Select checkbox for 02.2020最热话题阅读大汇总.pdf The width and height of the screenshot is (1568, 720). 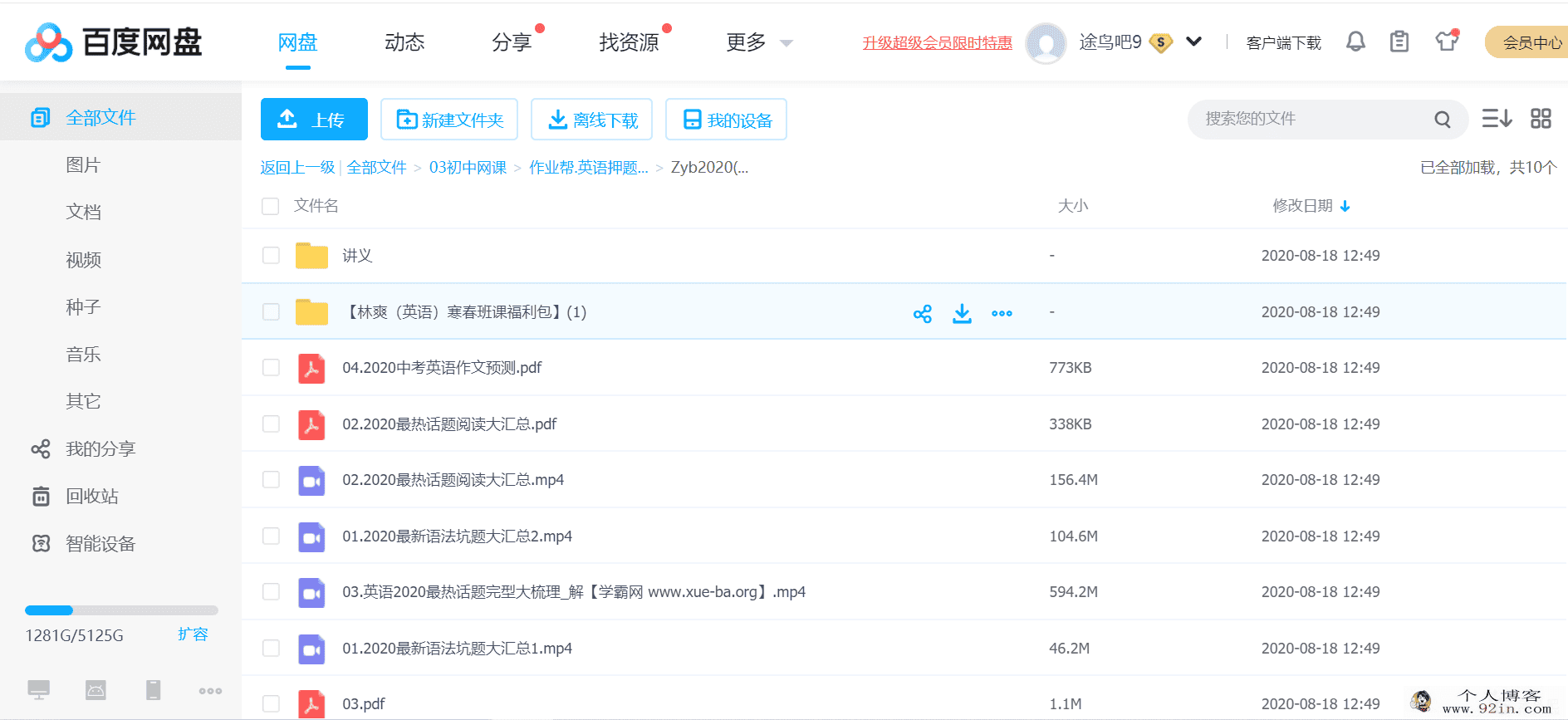tap(271, 424)
